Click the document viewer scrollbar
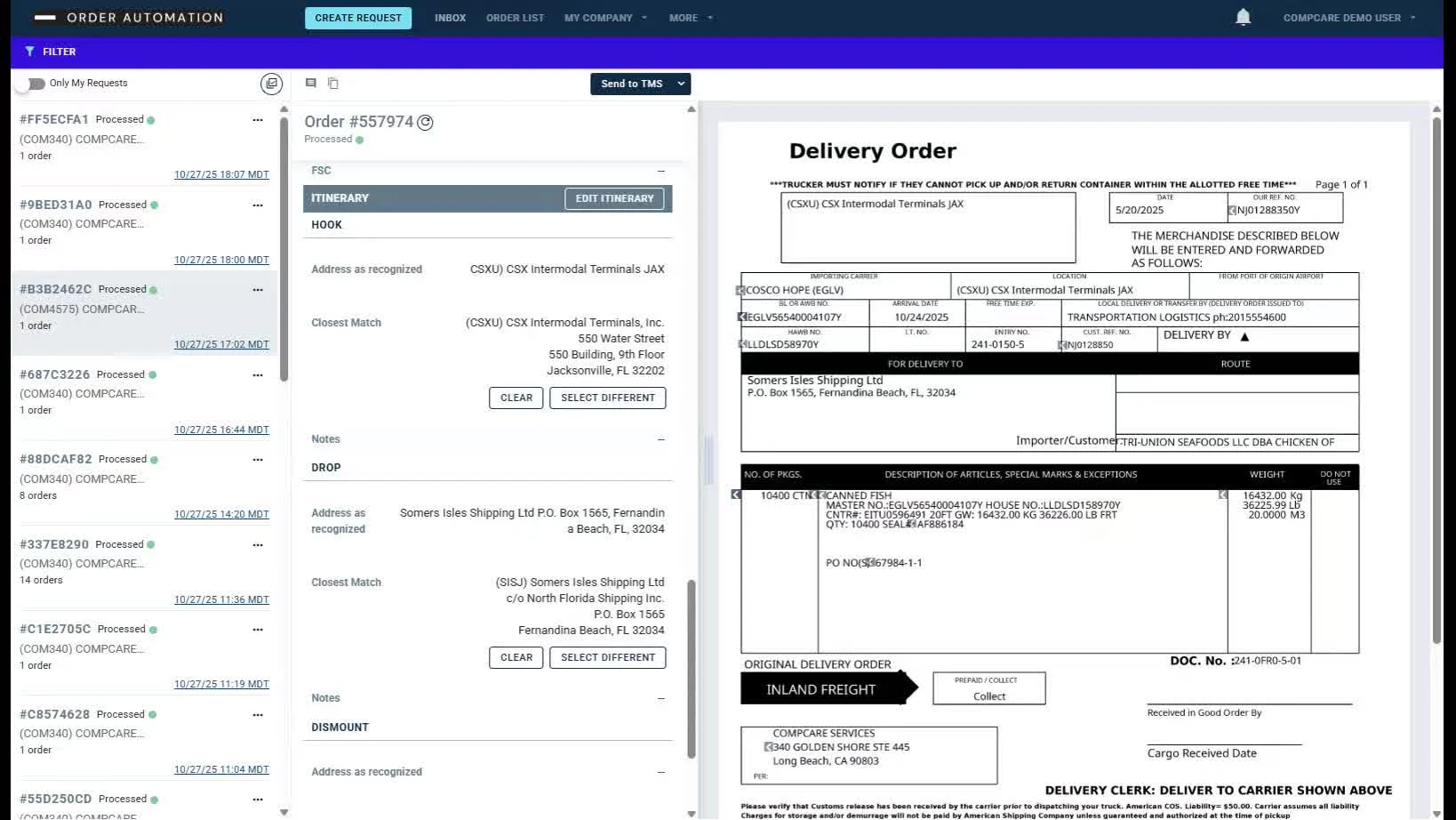This screenshot has height=820, width=1456. [x=1436, y=380]
